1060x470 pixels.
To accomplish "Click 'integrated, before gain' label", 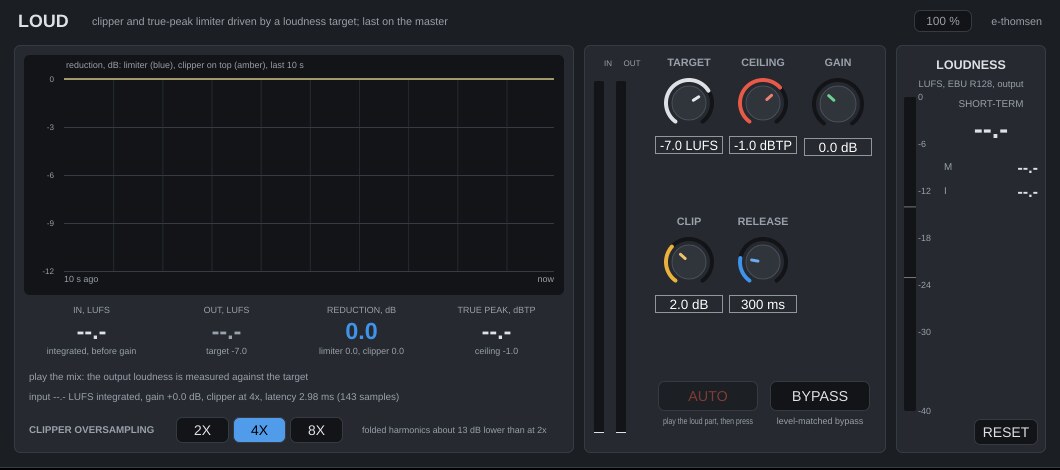I will coord(91,351).
